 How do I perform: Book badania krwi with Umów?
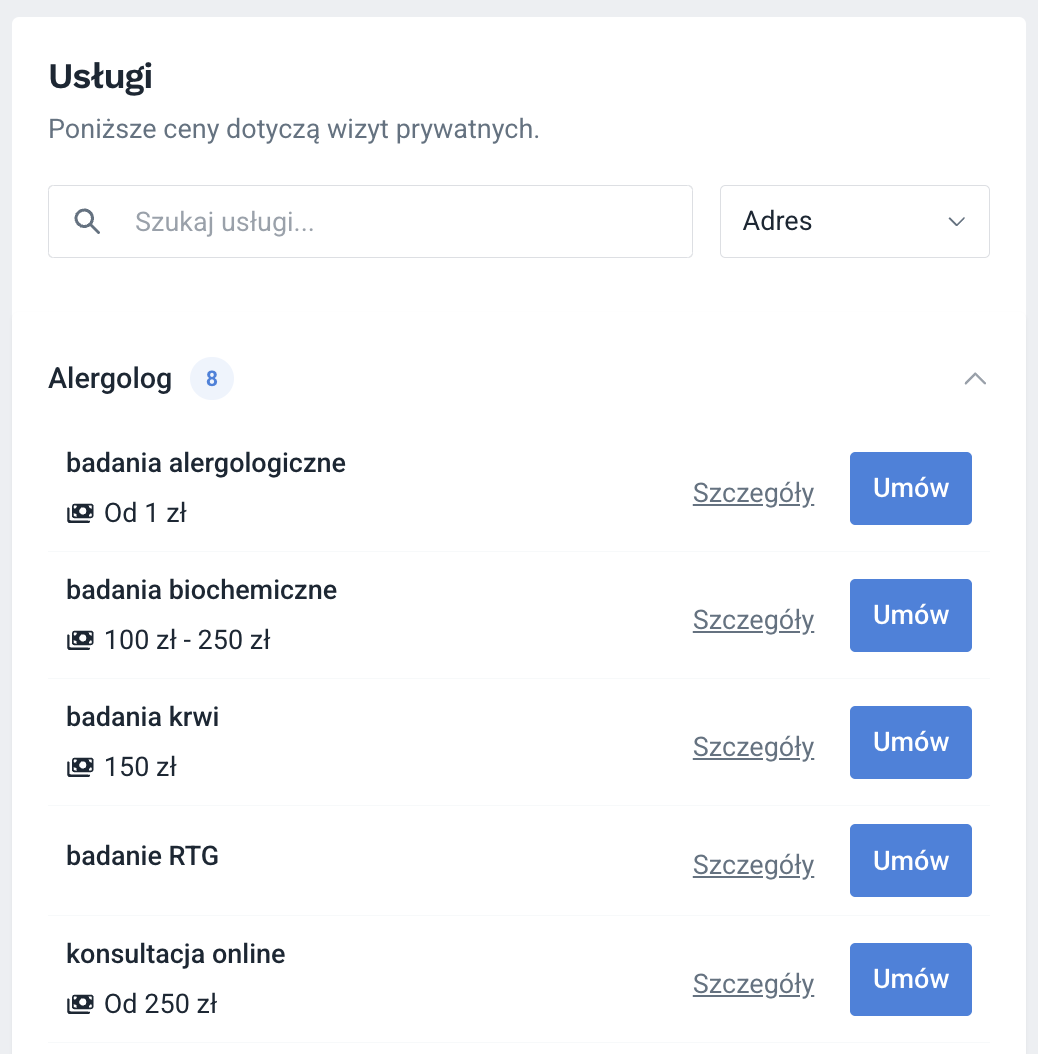click(x=910, y=742)
